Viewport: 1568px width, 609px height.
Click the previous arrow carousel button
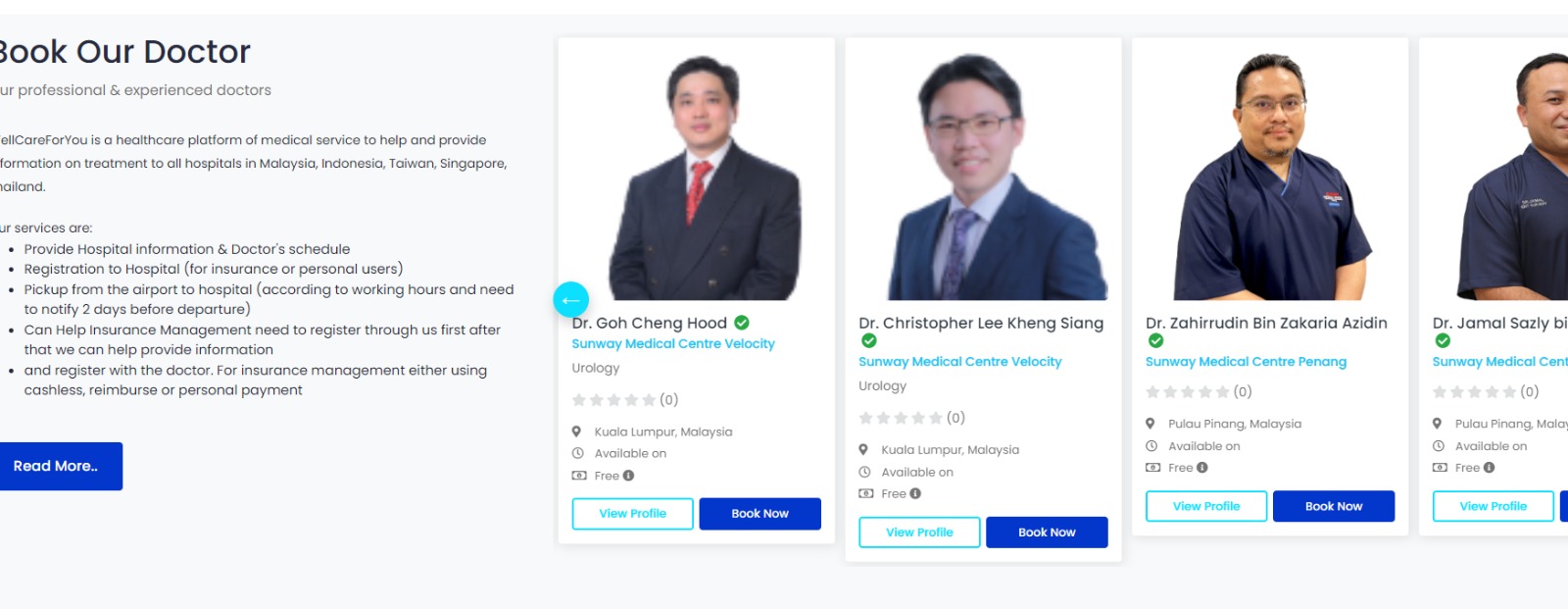click(x=570, y=299)
